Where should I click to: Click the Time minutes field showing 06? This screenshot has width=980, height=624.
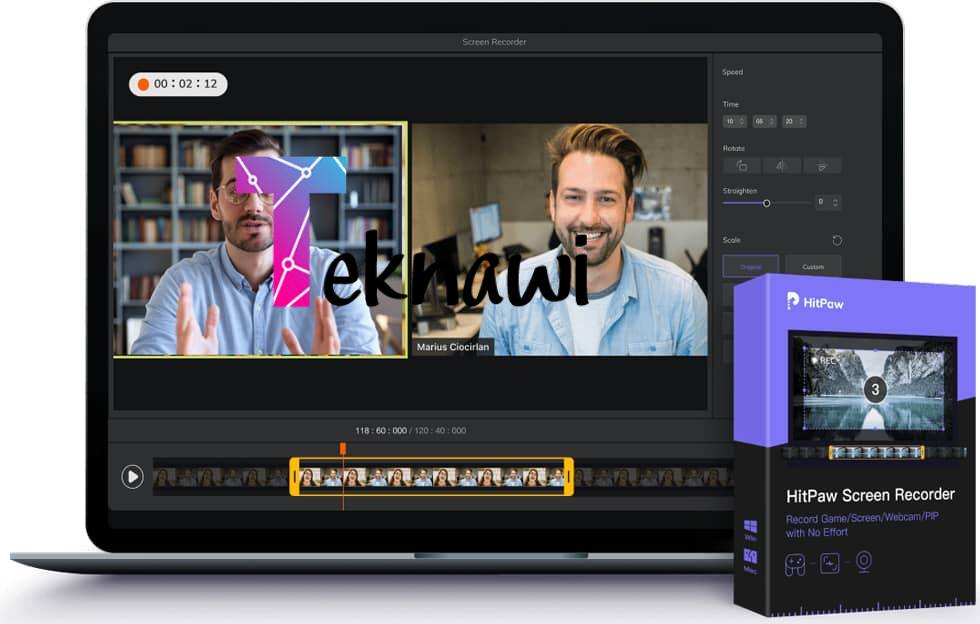pos(764,121)
